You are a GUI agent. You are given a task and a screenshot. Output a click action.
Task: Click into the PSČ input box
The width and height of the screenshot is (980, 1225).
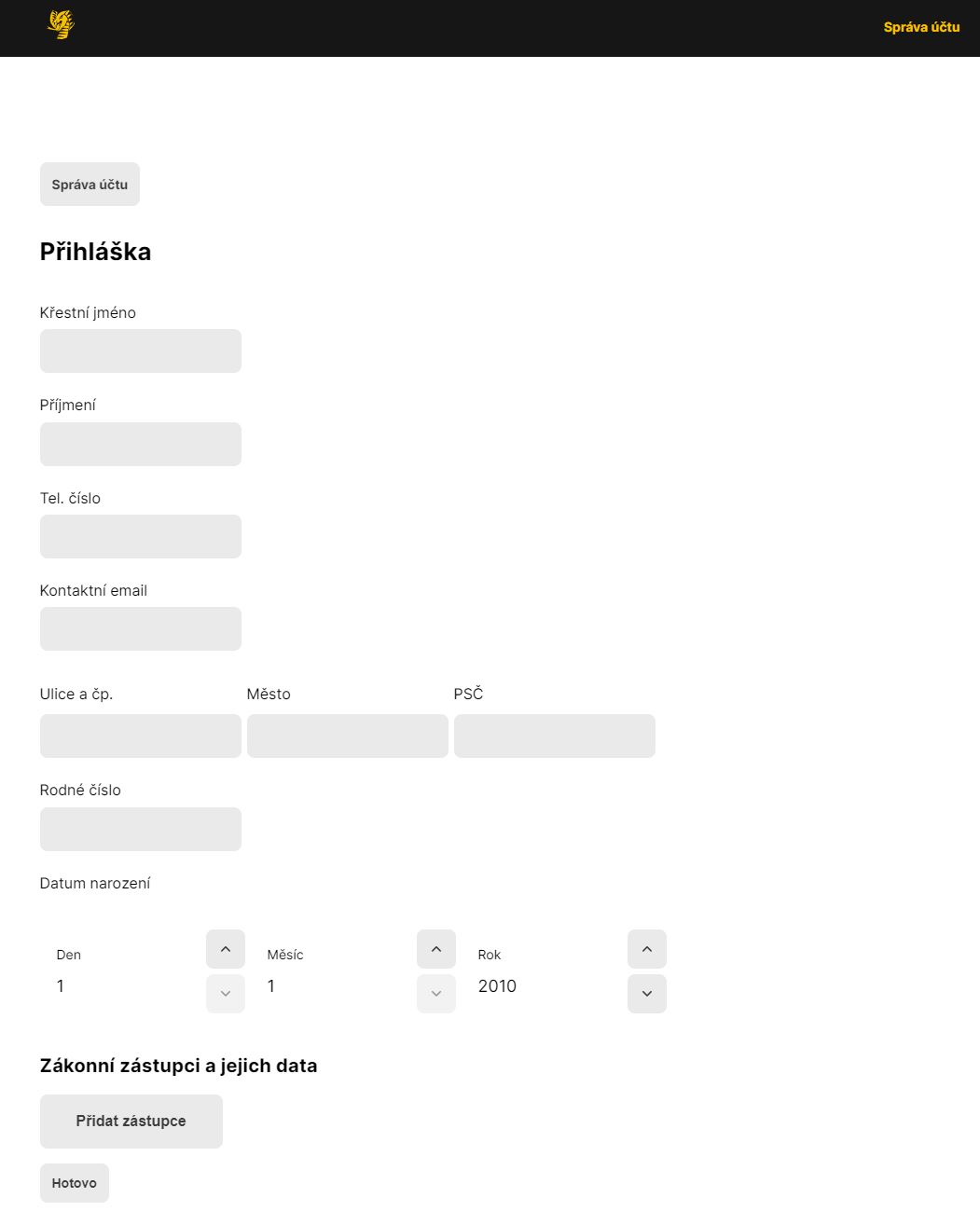pyautogui.click(x=554, y=736)
